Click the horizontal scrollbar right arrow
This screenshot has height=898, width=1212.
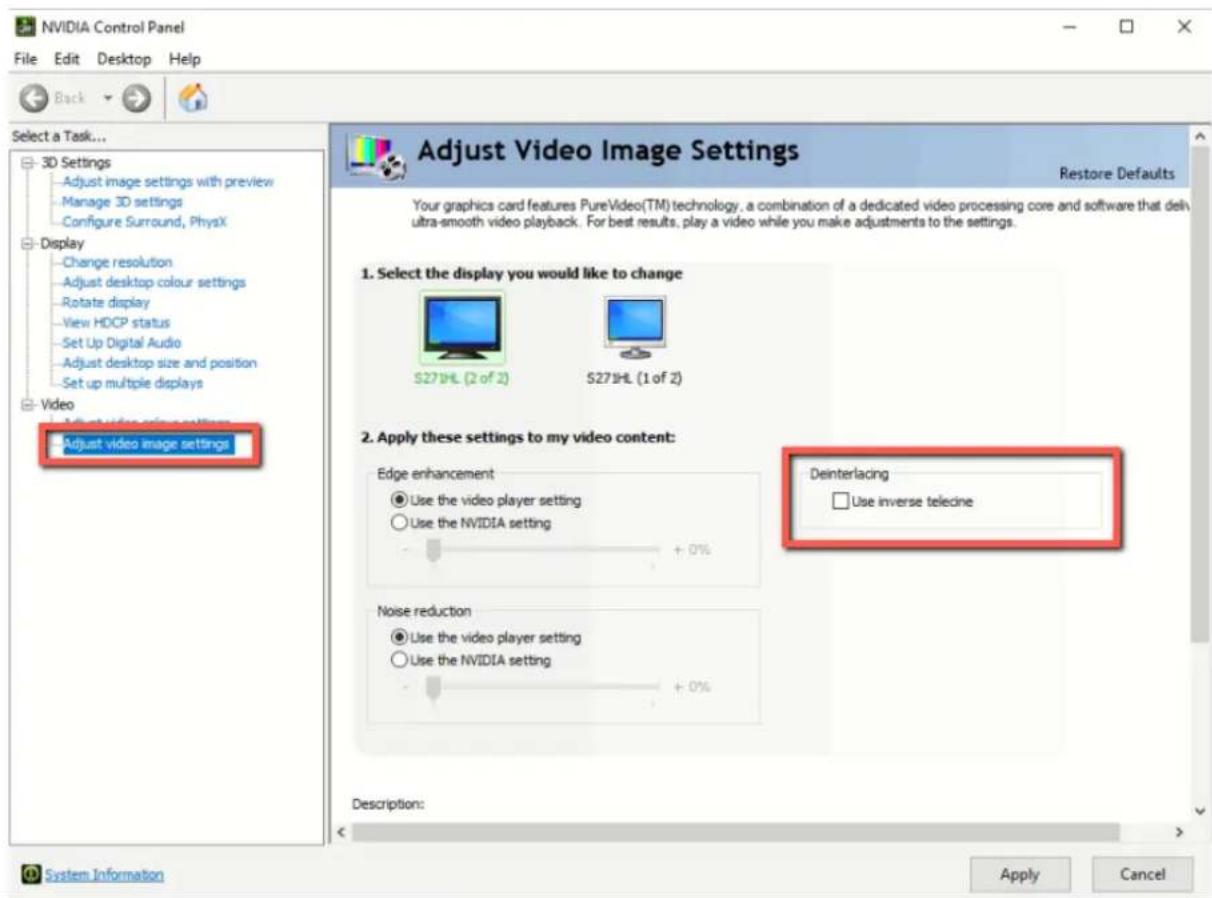click(1179, 832)
